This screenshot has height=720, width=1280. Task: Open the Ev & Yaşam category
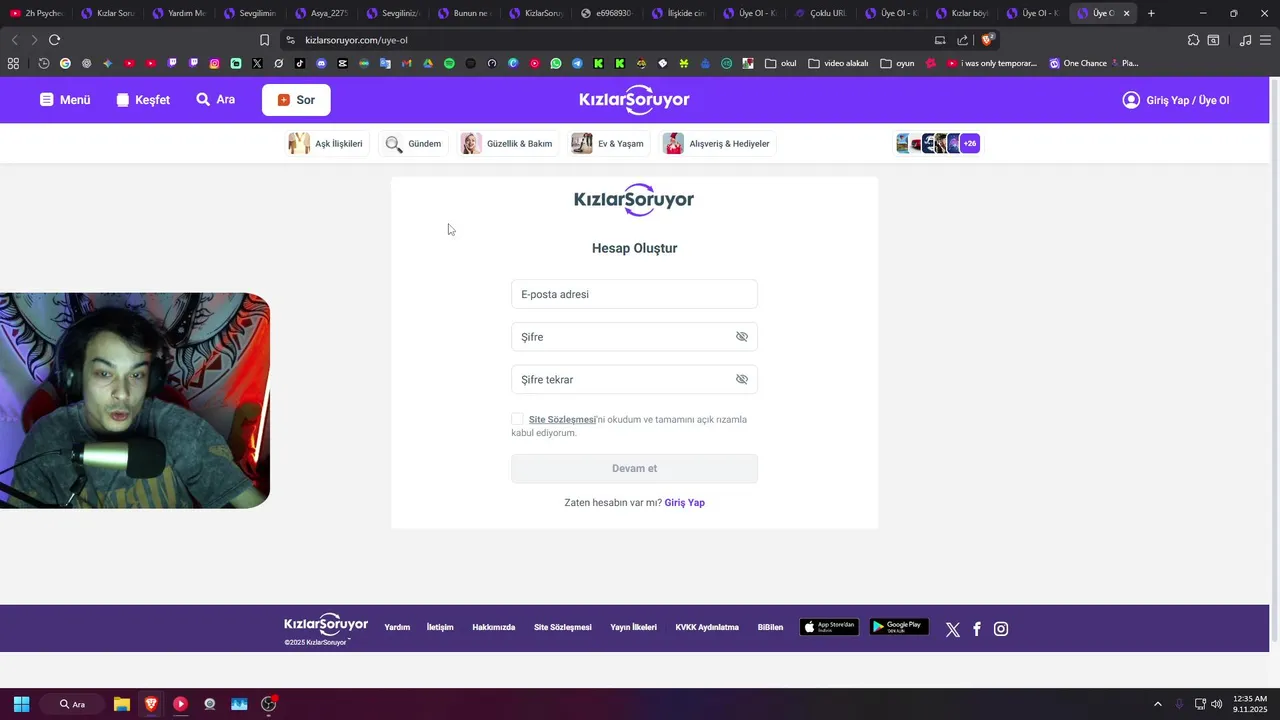coord(608,144)
